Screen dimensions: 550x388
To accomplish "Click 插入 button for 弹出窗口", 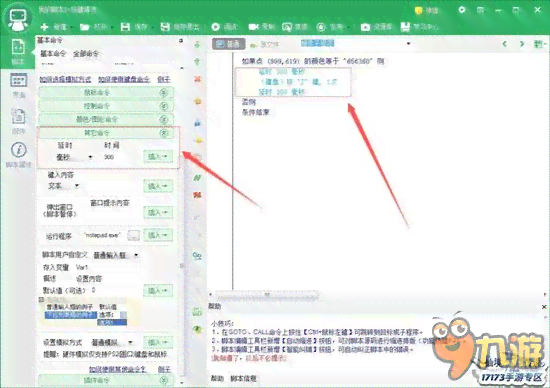I will pos(158,212).
